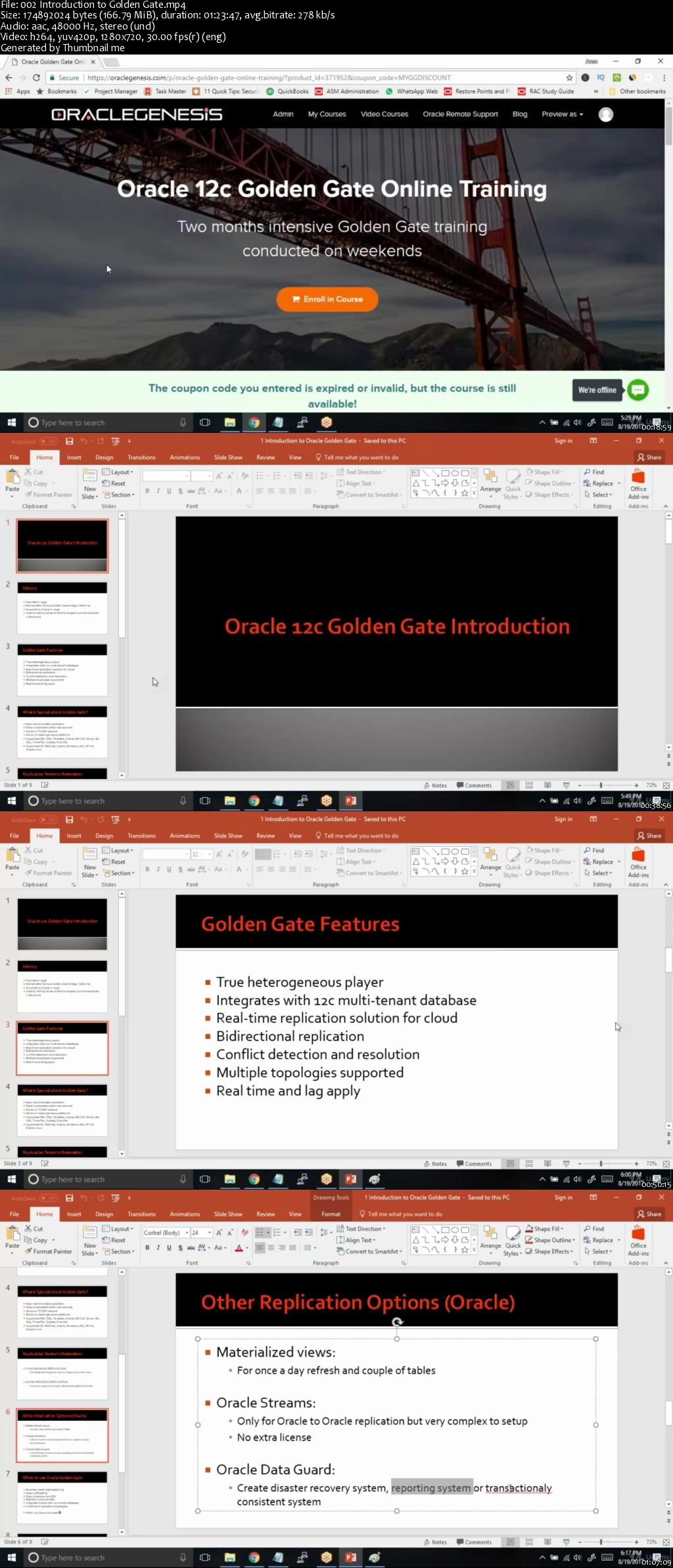Reload the oraclegenesis.com page in Chrome
The width and height of the screenshot is (673, 1568).
36,78
